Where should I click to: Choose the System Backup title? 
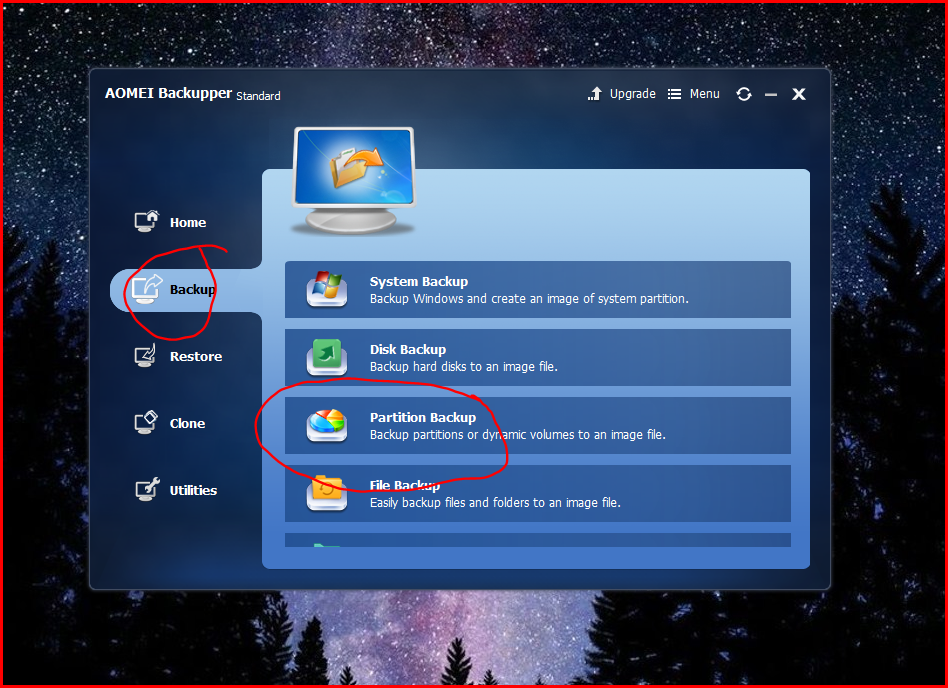[x=418, y=282]
